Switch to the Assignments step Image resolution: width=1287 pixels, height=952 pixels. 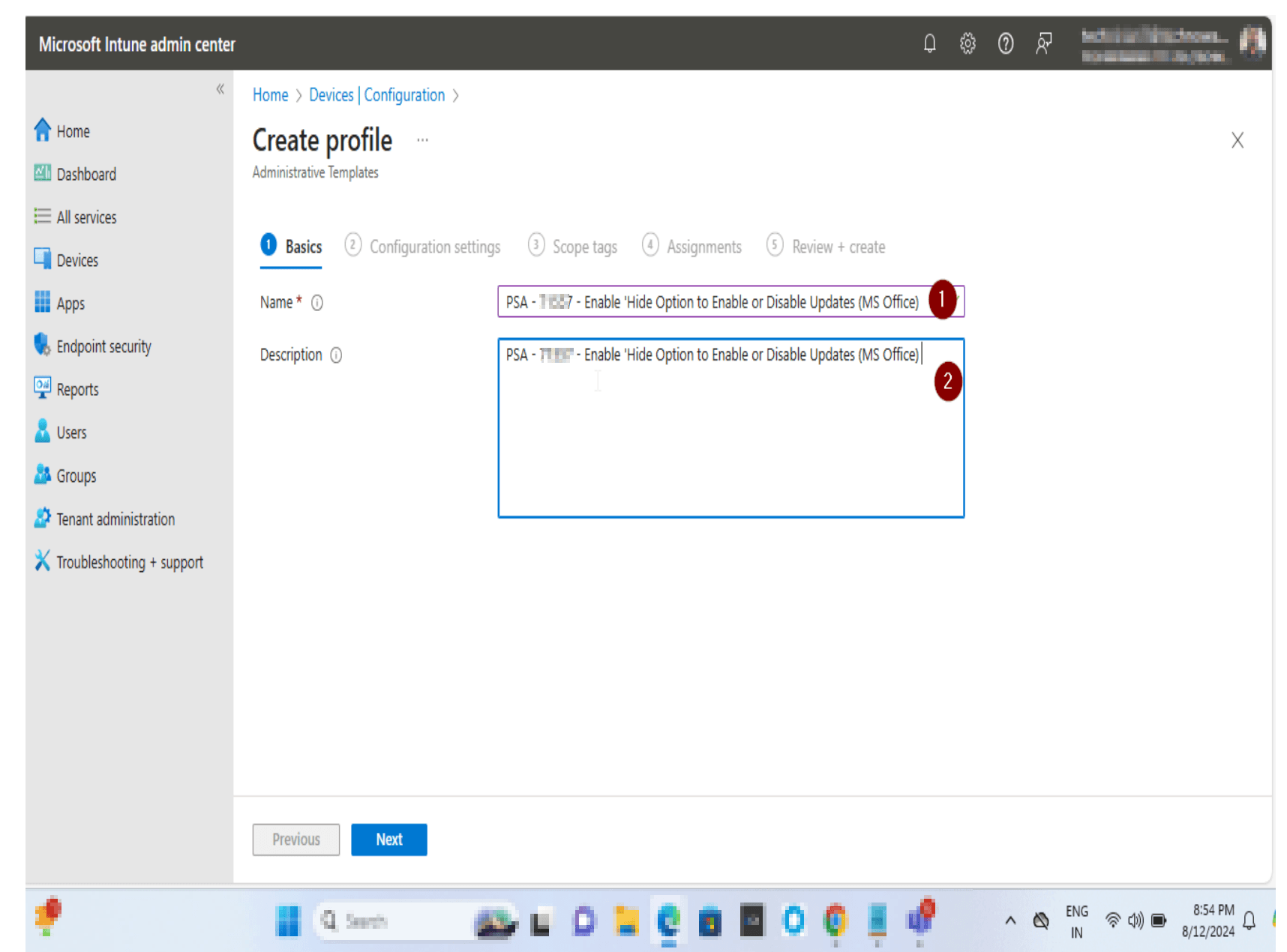coord(692,247)
